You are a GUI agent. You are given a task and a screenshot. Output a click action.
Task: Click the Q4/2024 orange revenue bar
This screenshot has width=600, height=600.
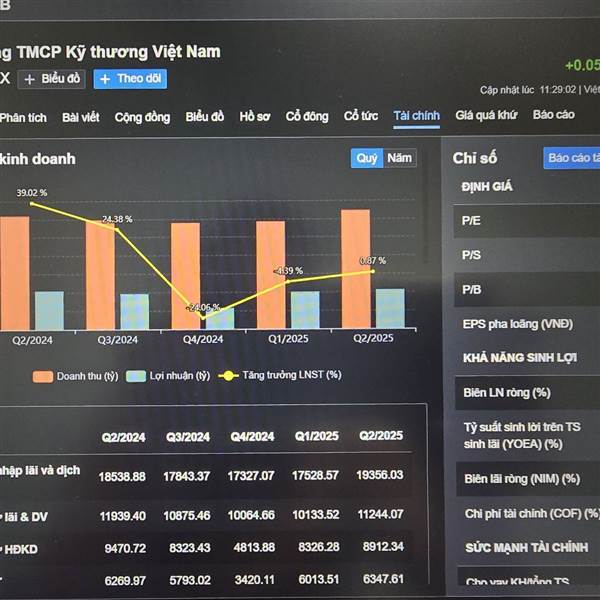coord(186,276)
